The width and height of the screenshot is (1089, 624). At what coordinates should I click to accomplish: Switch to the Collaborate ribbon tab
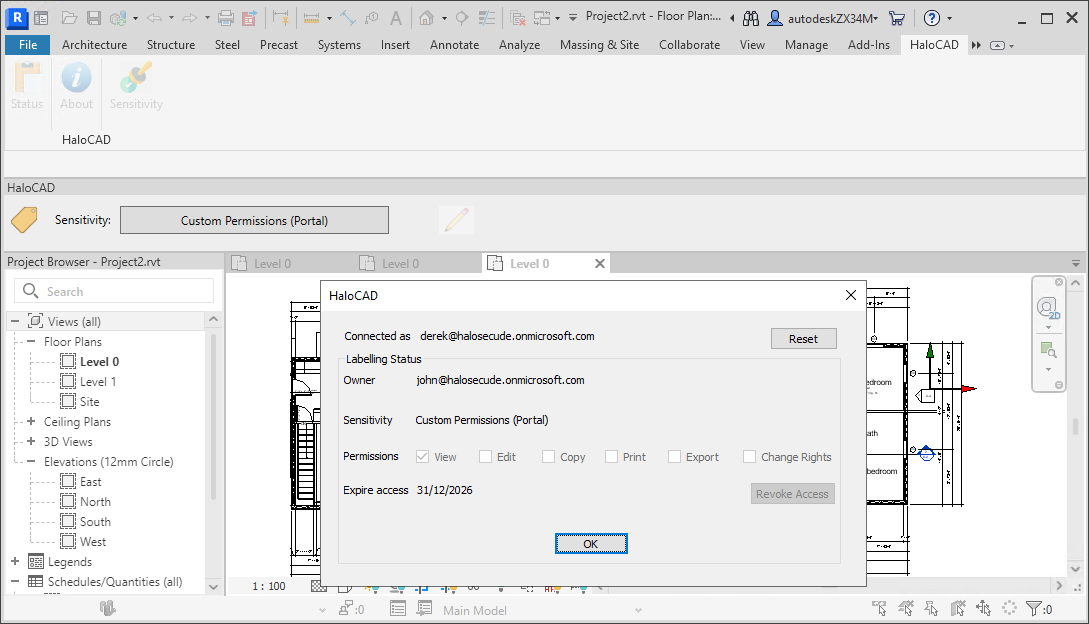coord(689,45)
